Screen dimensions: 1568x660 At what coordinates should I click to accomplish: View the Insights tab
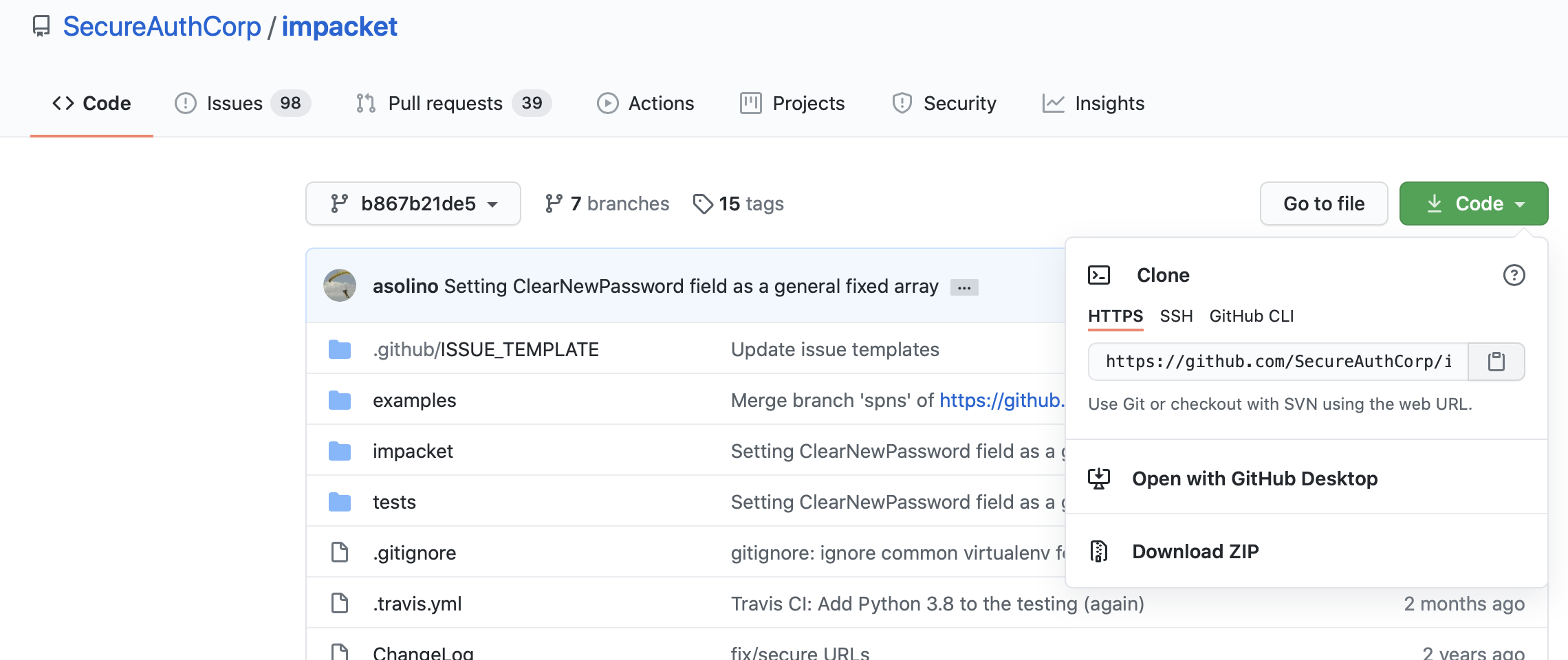(x=1093, y=103)
